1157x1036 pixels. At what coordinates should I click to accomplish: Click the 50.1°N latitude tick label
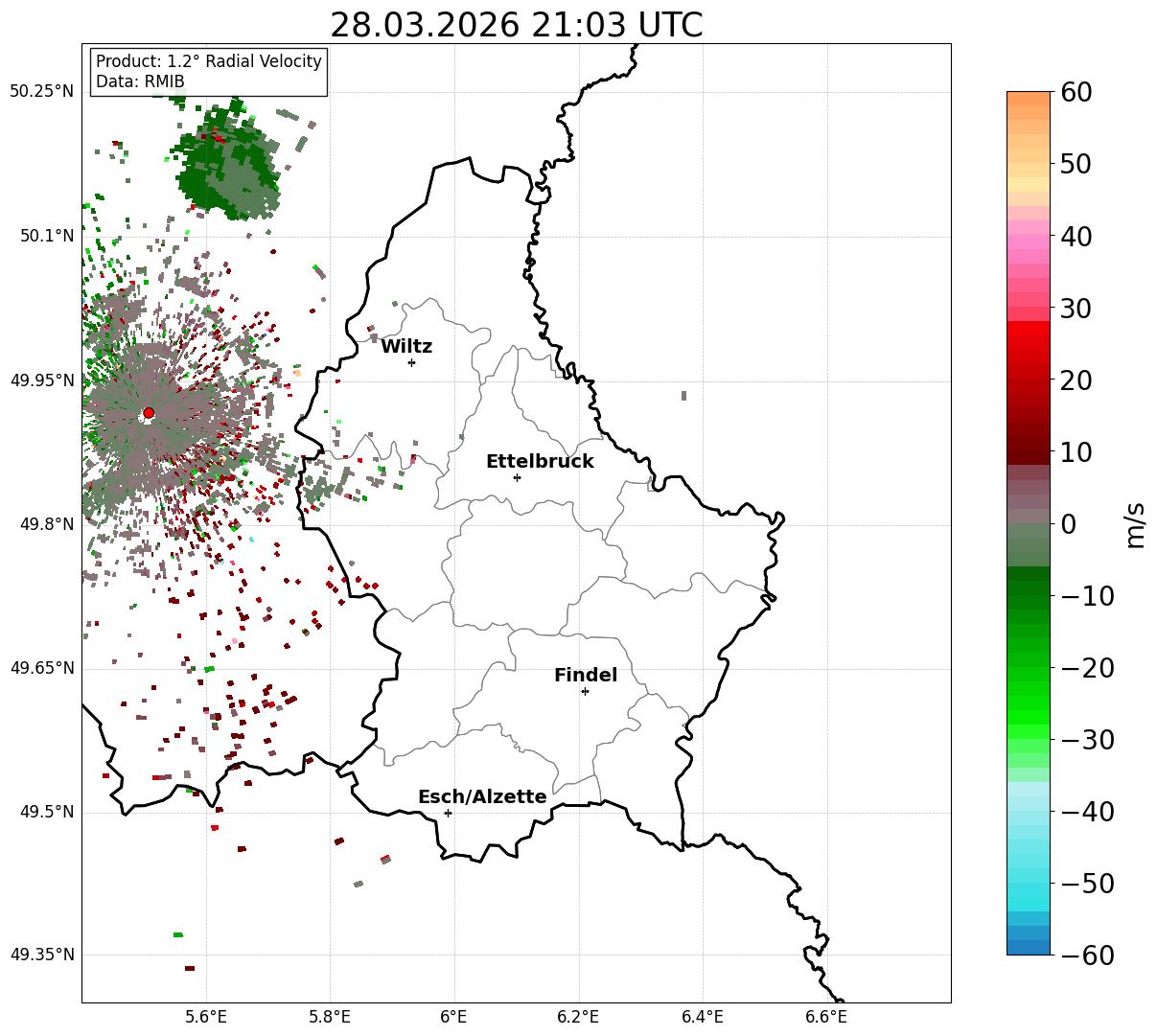46,236
